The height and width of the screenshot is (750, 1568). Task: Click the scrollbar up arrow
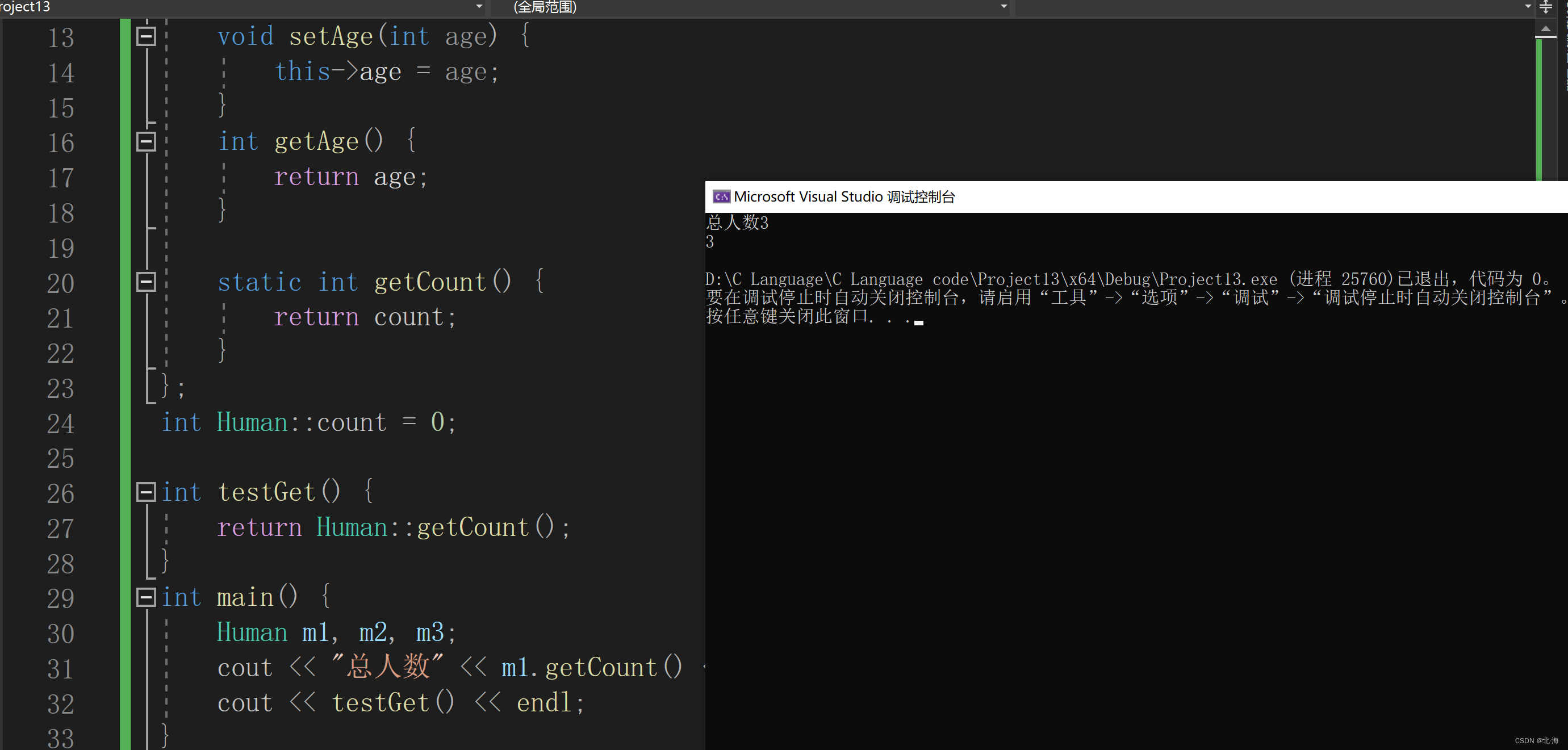[x=1545, y=28]
